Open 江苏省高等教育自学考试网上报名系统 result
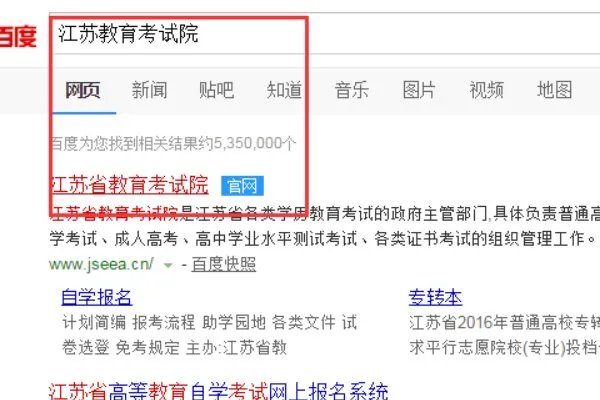Screen dimensions: 600x400 [x=218, y=391]
